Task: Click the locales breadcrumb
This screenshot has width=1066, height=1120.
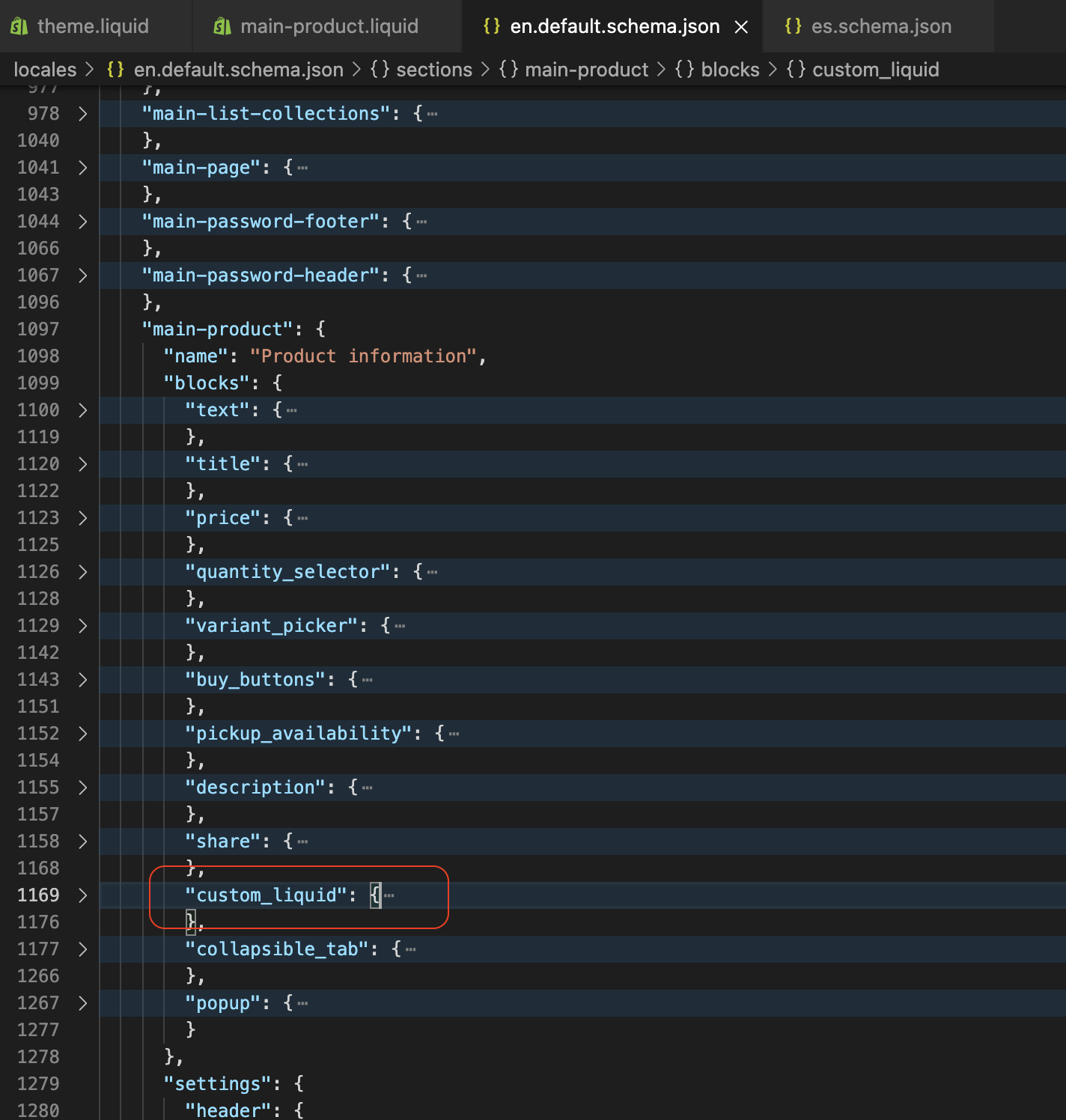Action: click(45, 70)
